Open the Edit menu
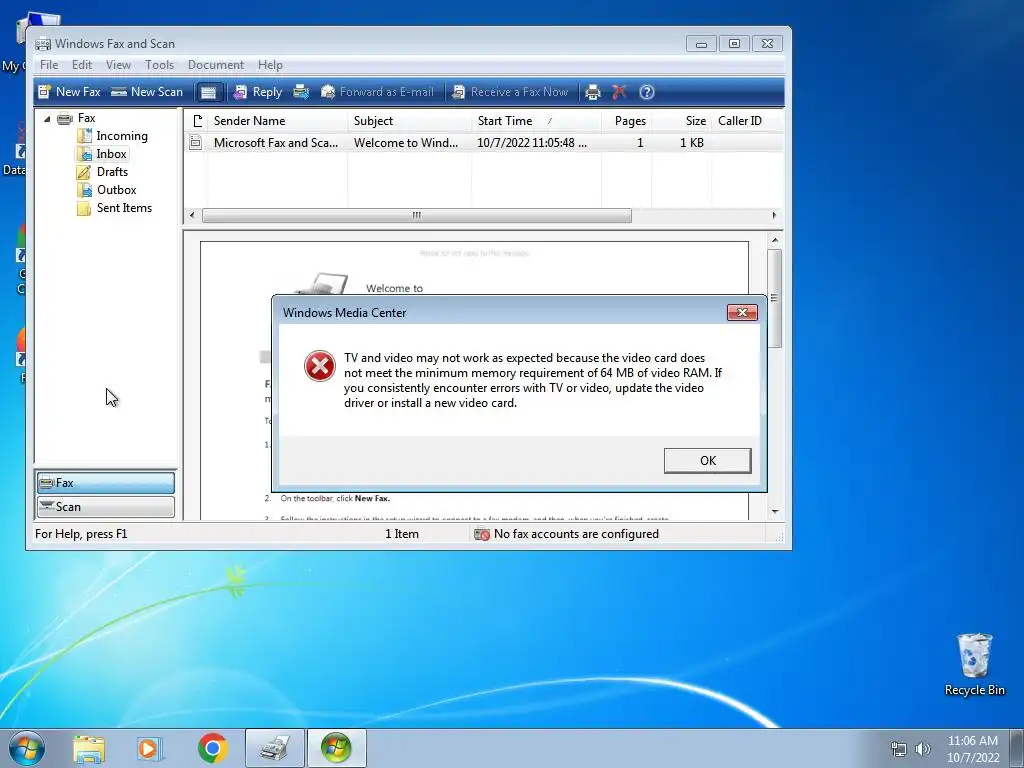The width and height of the screenshot is (1024, 768). tap(82, 65)
